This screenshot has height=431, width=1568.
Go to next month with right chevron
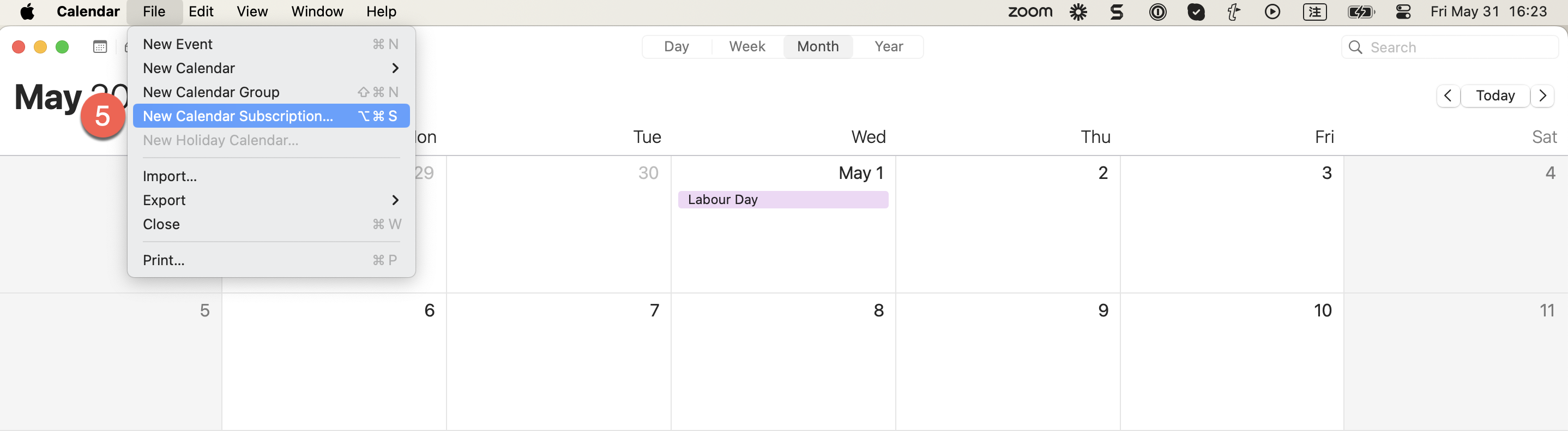[1542, 95]
